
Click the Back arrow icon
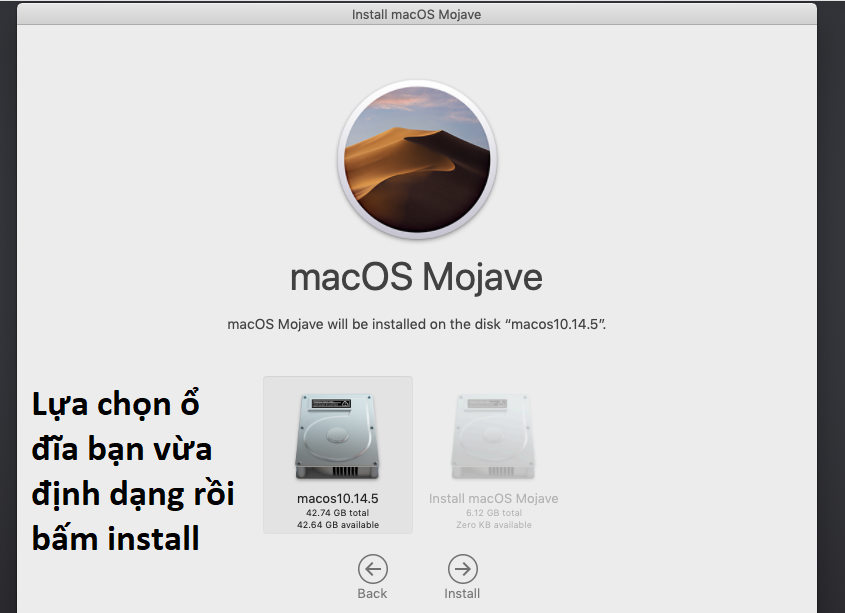(373, 569)
